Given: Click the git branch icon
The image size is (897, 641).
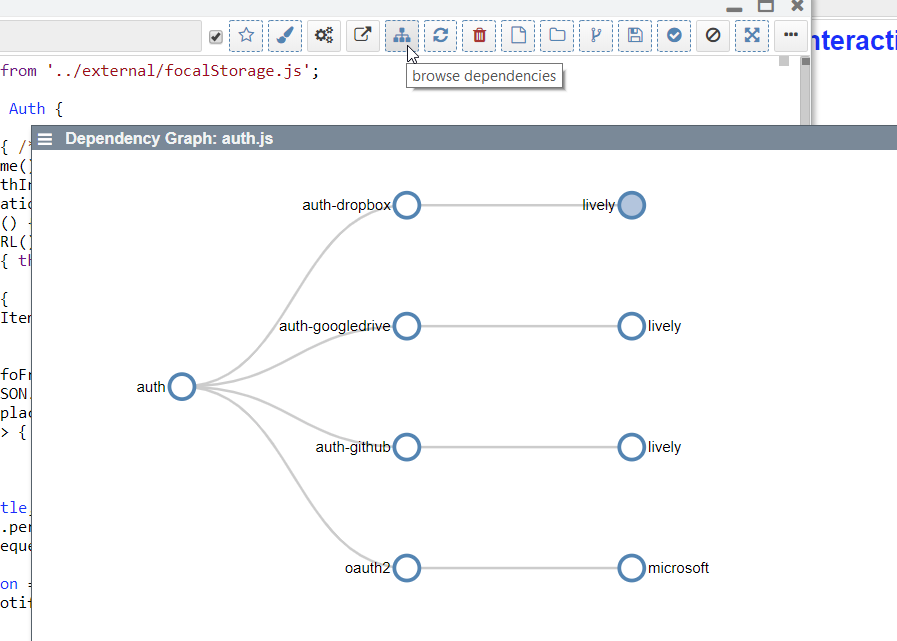Looking at the screenshot, I should click(x=596, y=36).
